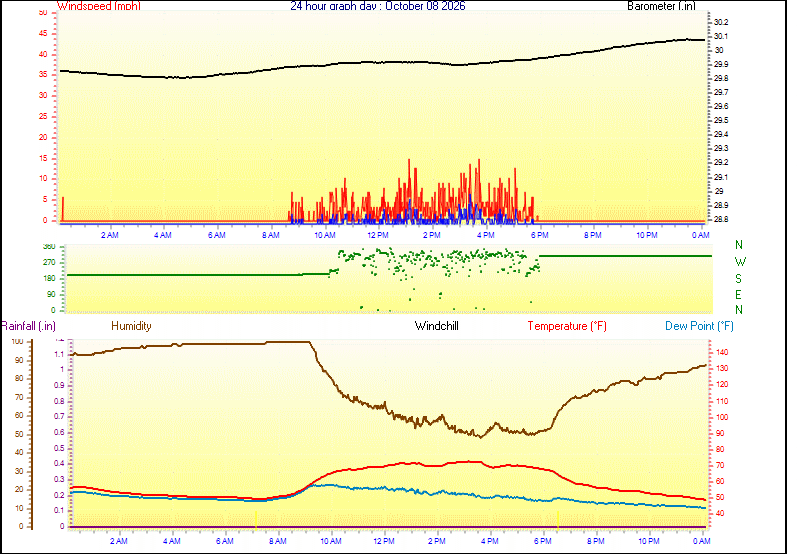Viewport: 798px width, 554px height.
Task: Click the 6 AM label under the temperature chart
Action: 224,541
